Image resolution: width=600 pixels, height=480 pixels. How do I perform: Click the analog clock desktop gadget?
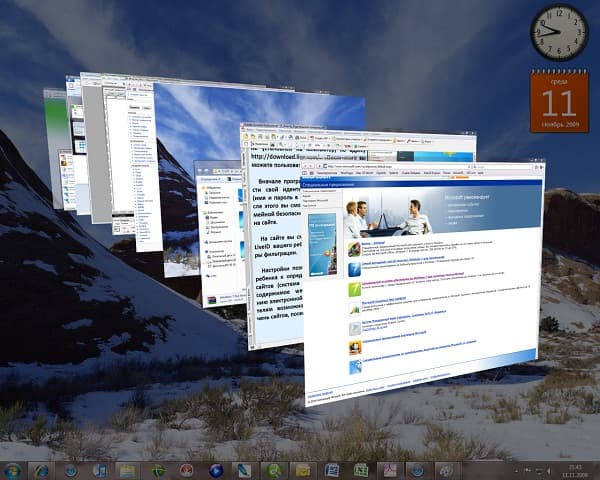tap(559, 33)
